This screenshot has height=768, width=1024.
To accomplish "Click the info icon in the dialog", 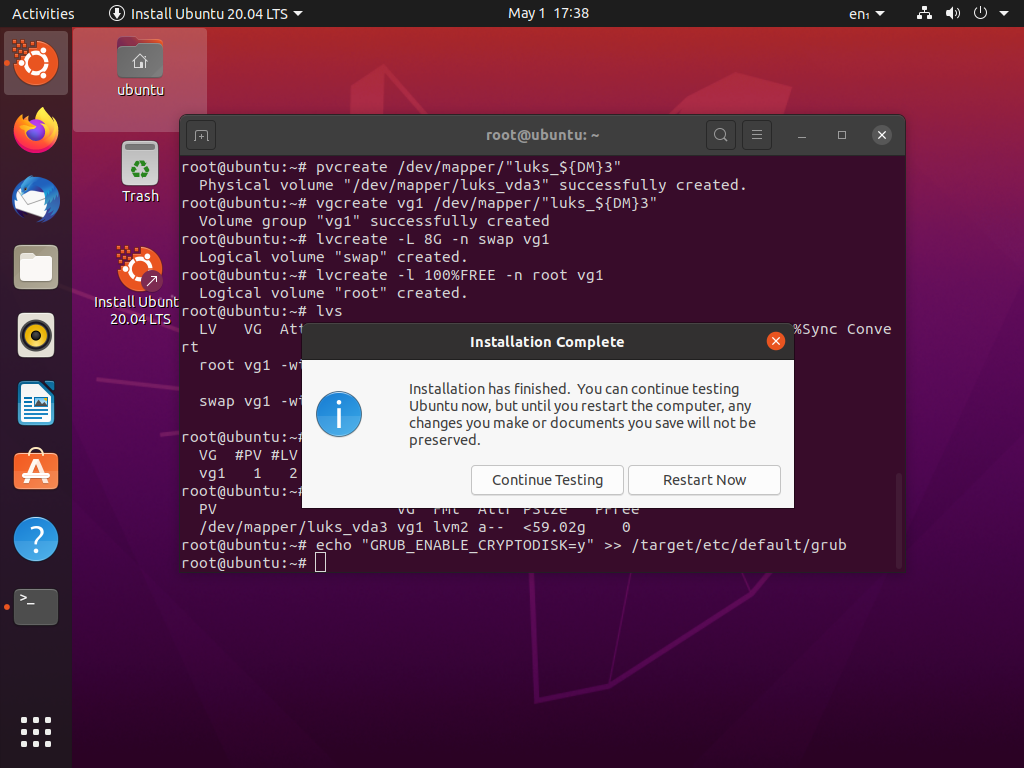I will (339, 414).
